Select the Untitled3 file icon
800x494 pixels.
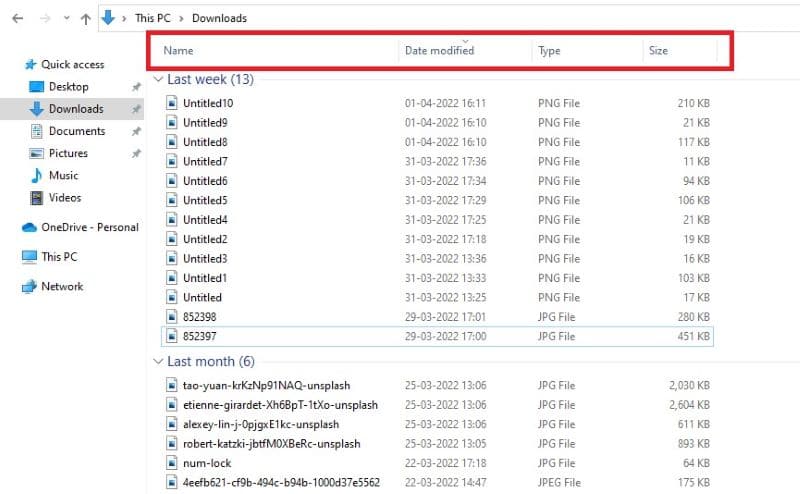[172, 258]
